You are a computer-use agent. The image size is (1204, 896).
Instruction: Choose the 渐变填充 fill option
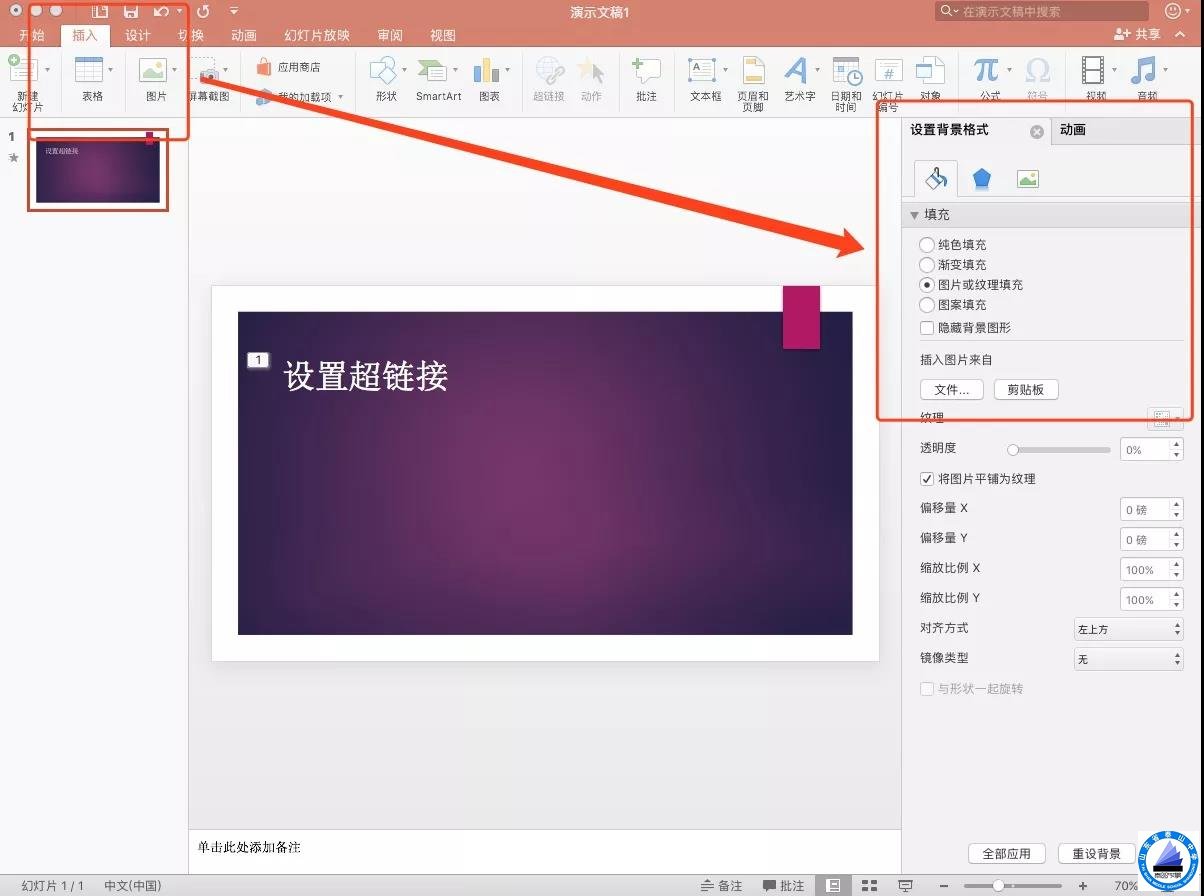point(927,265)
